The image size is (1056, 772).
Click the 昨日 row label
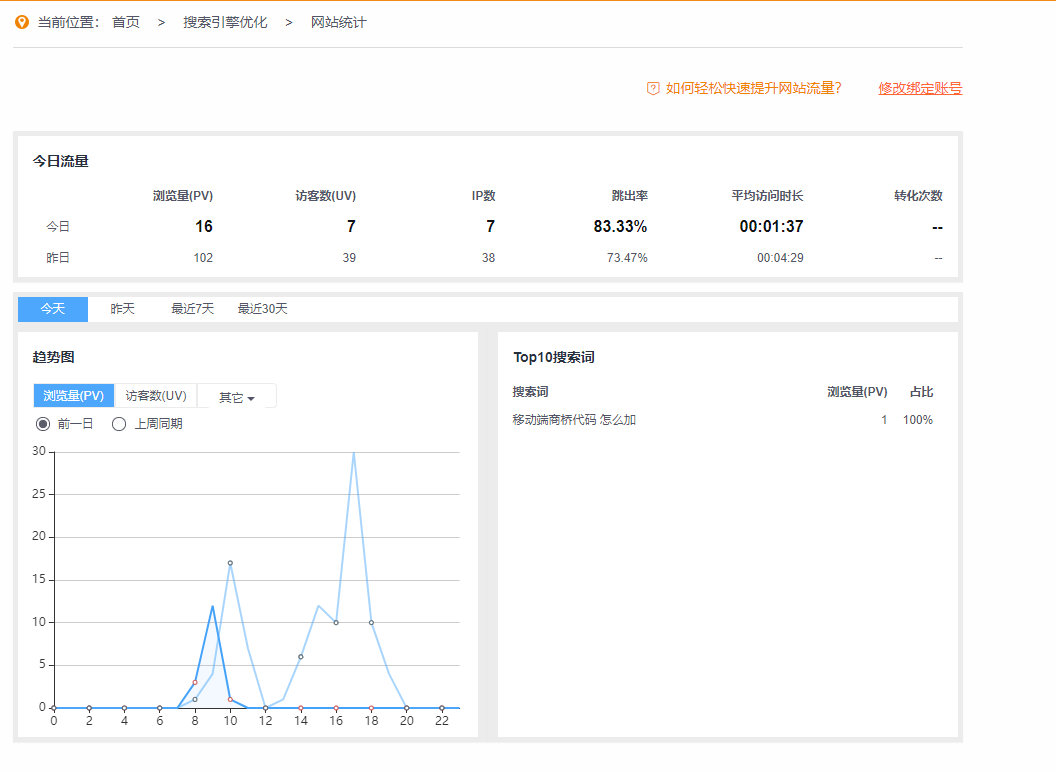[58, 258]
